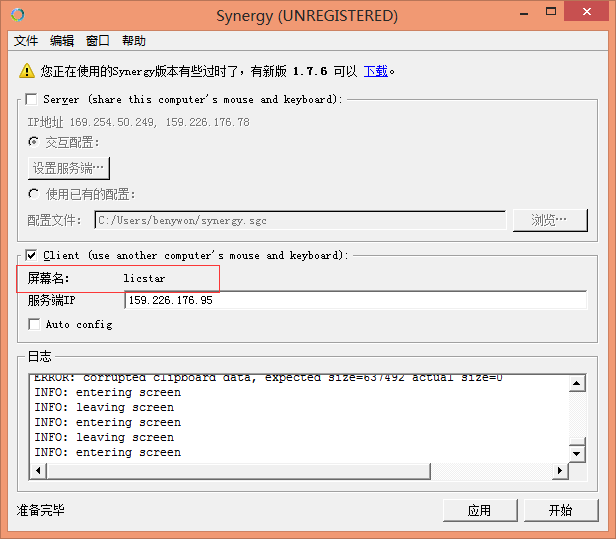The height and width of the screenshot is (539, 616).
Task: Enable the Auto config checkbox
Action: point(34,324)
